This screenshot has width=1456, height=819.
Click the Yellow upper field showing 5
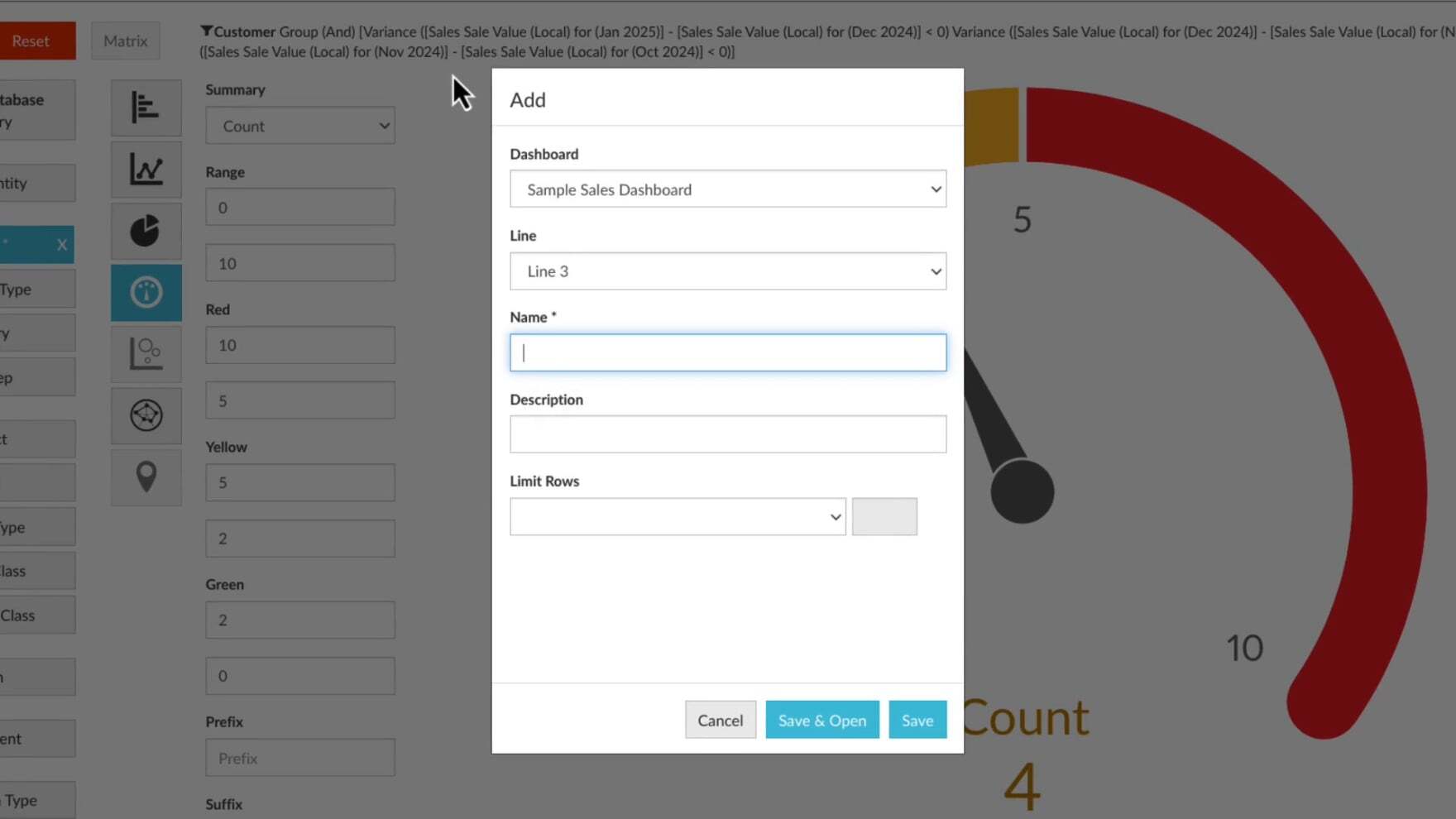click(300, 482)
